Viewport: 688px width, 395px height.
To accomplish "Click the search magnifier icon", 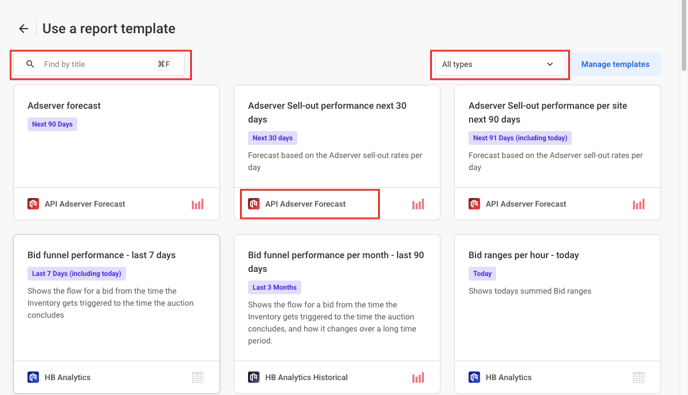I will (30, 64).
